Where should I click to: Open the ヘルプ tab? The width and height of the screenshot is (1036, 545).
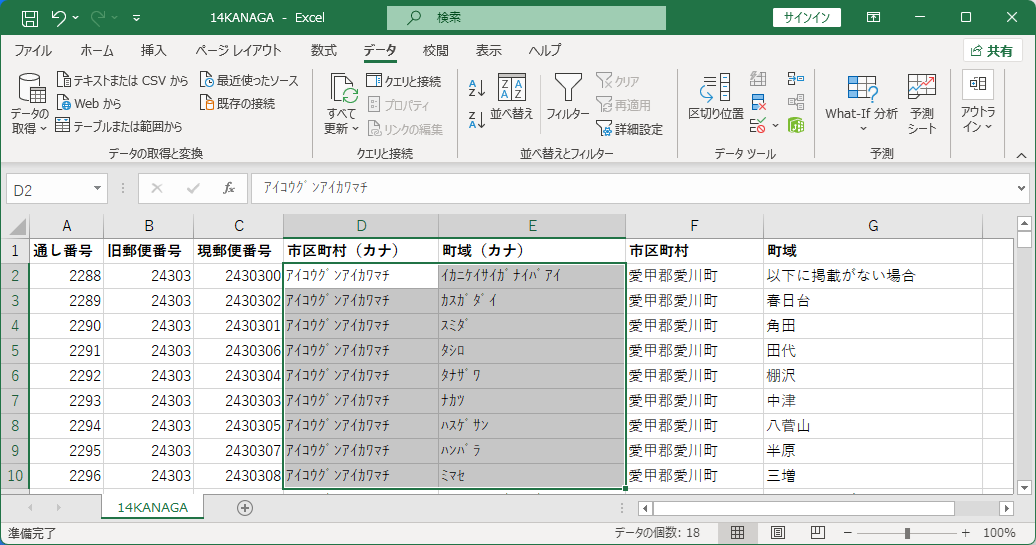[x=544, y=50]
